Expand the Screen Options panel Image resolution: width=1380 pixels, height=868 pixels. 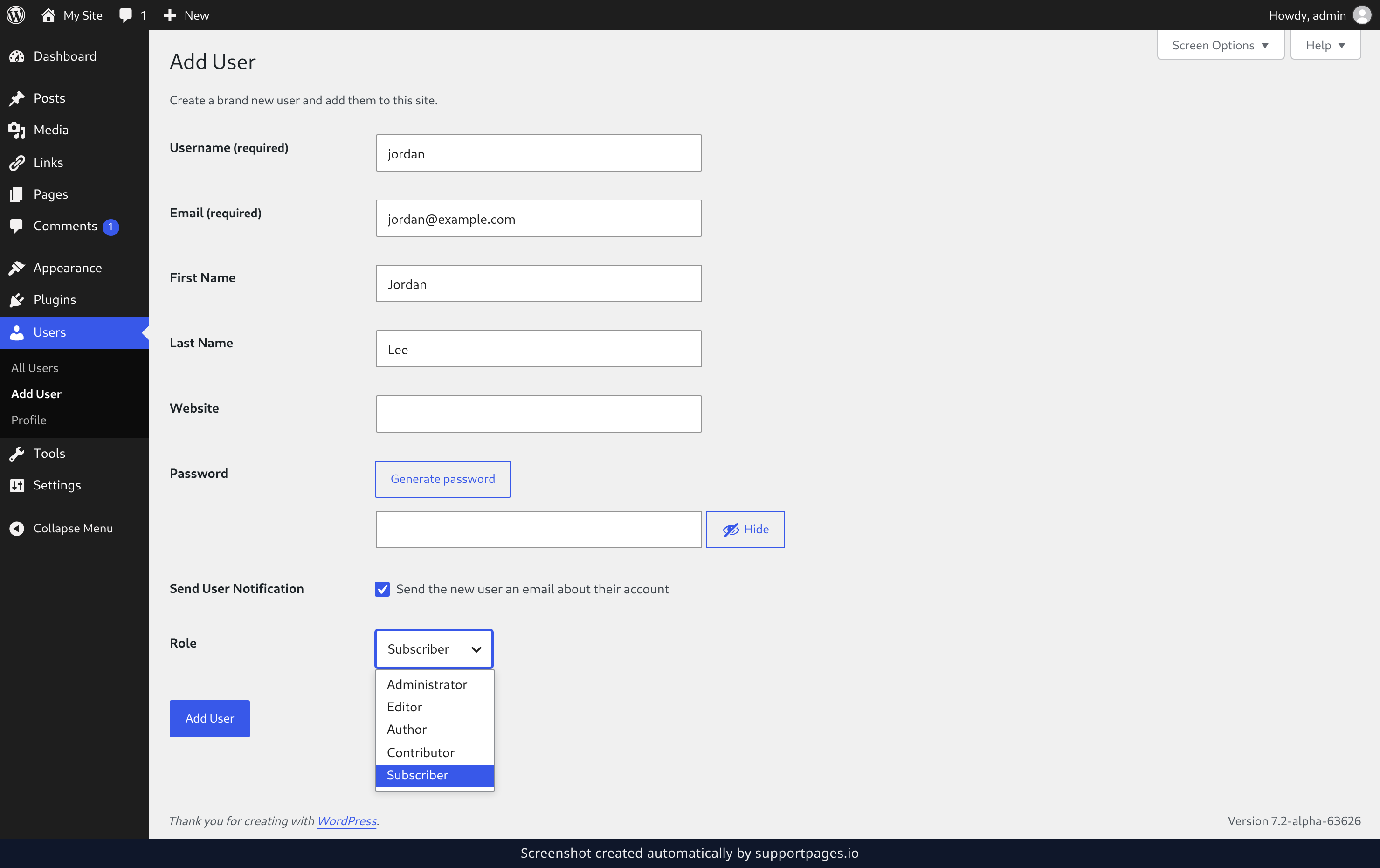click(1220, 45)
